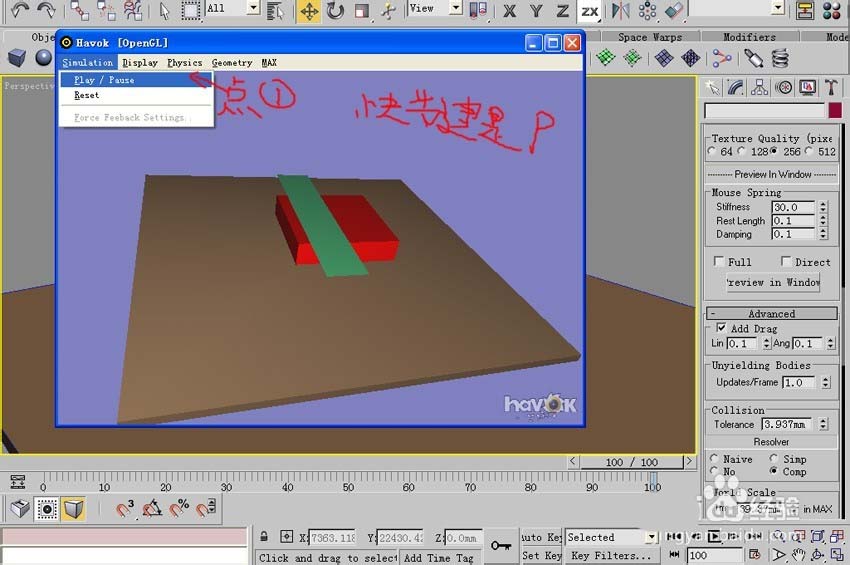Activate the Select and Move tool
This screenshot has height=565, width=850.
[x=309, y=11]
